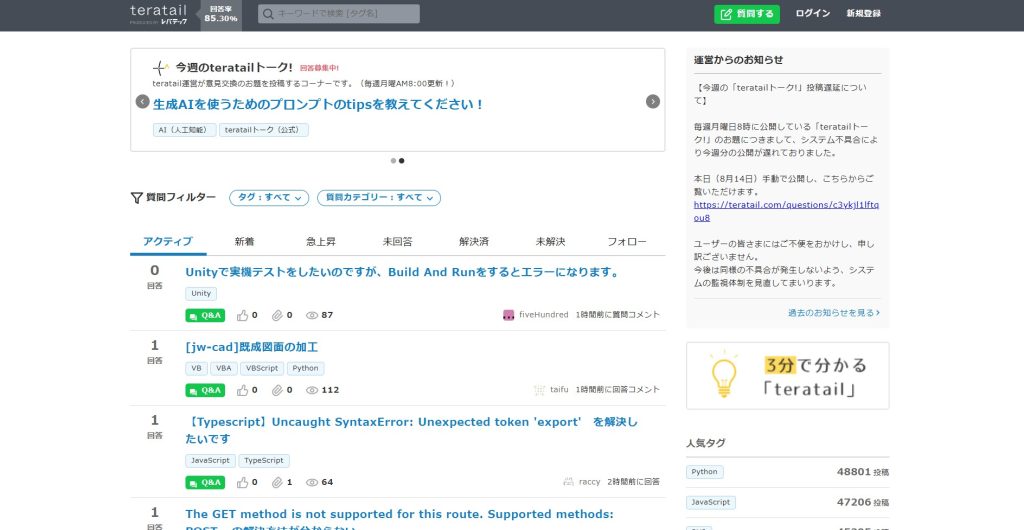
Task: Click the VBScript tag
Action: (262, 368)
